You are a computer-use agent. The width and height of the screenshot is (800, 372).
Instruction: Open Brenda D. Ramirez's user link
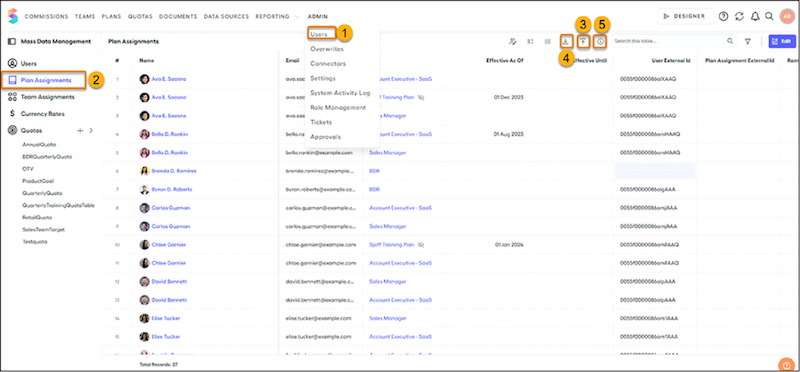(174, 171)
